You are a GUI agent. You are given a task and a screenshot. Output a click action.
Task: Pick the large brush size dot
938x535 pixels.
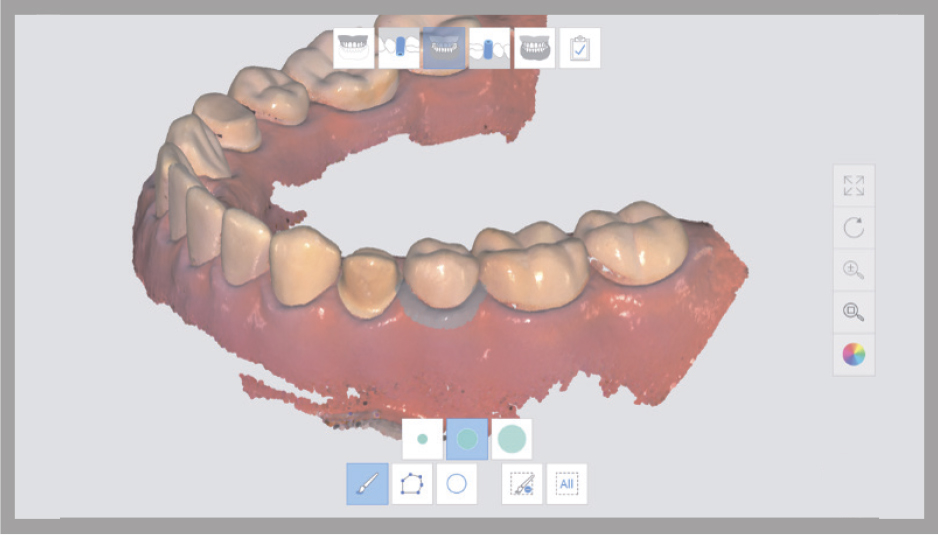pos(511,439)
